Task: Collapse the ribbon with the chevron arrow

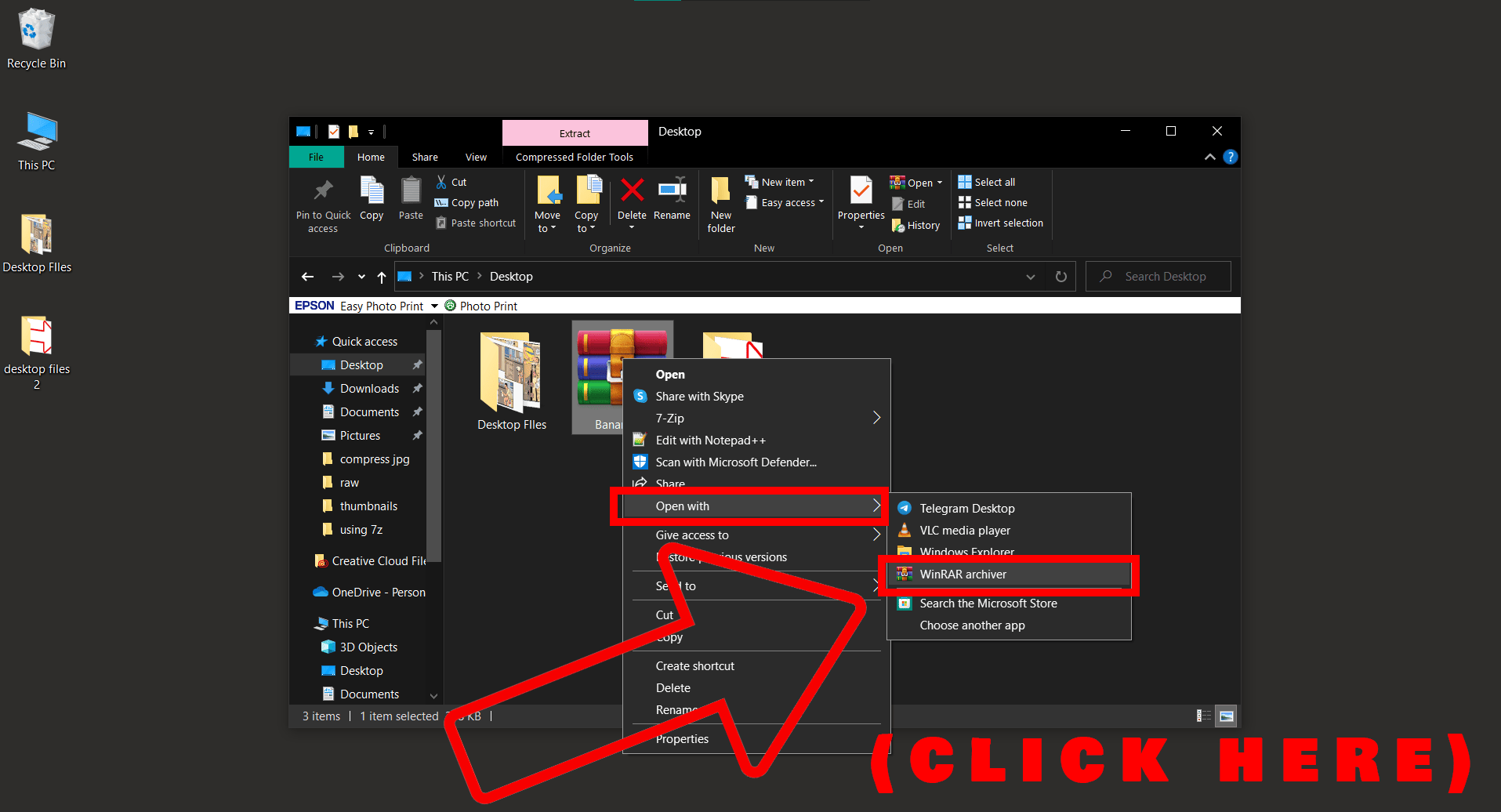Action: point(1209,156)
